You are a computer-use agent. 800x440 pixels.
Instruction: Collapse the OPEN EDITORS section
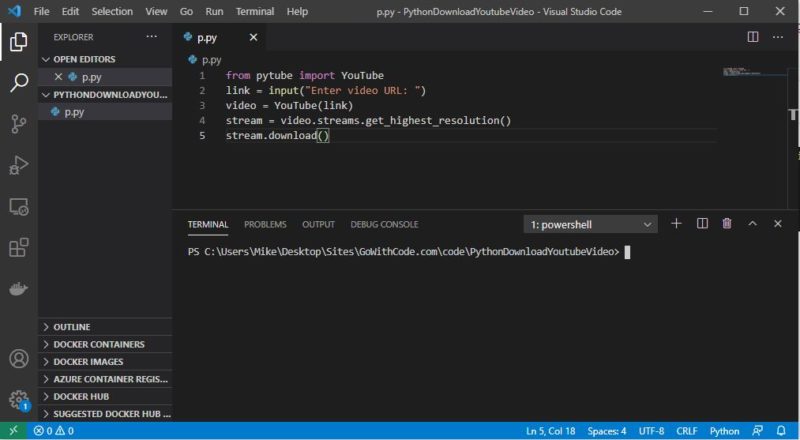[84, 59]
